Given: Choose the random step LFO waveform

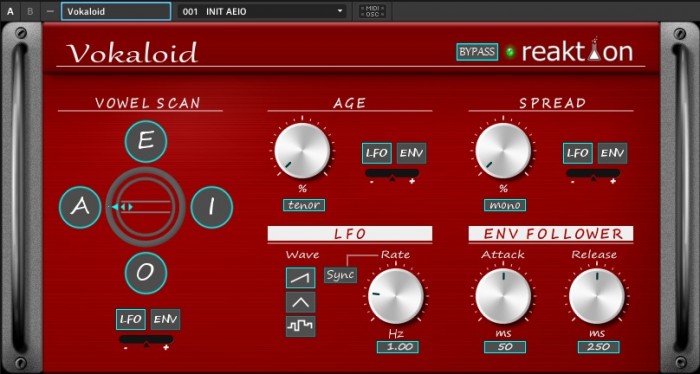Looking at the screenshot, I should pyautogui.click(x=300, y=326).
